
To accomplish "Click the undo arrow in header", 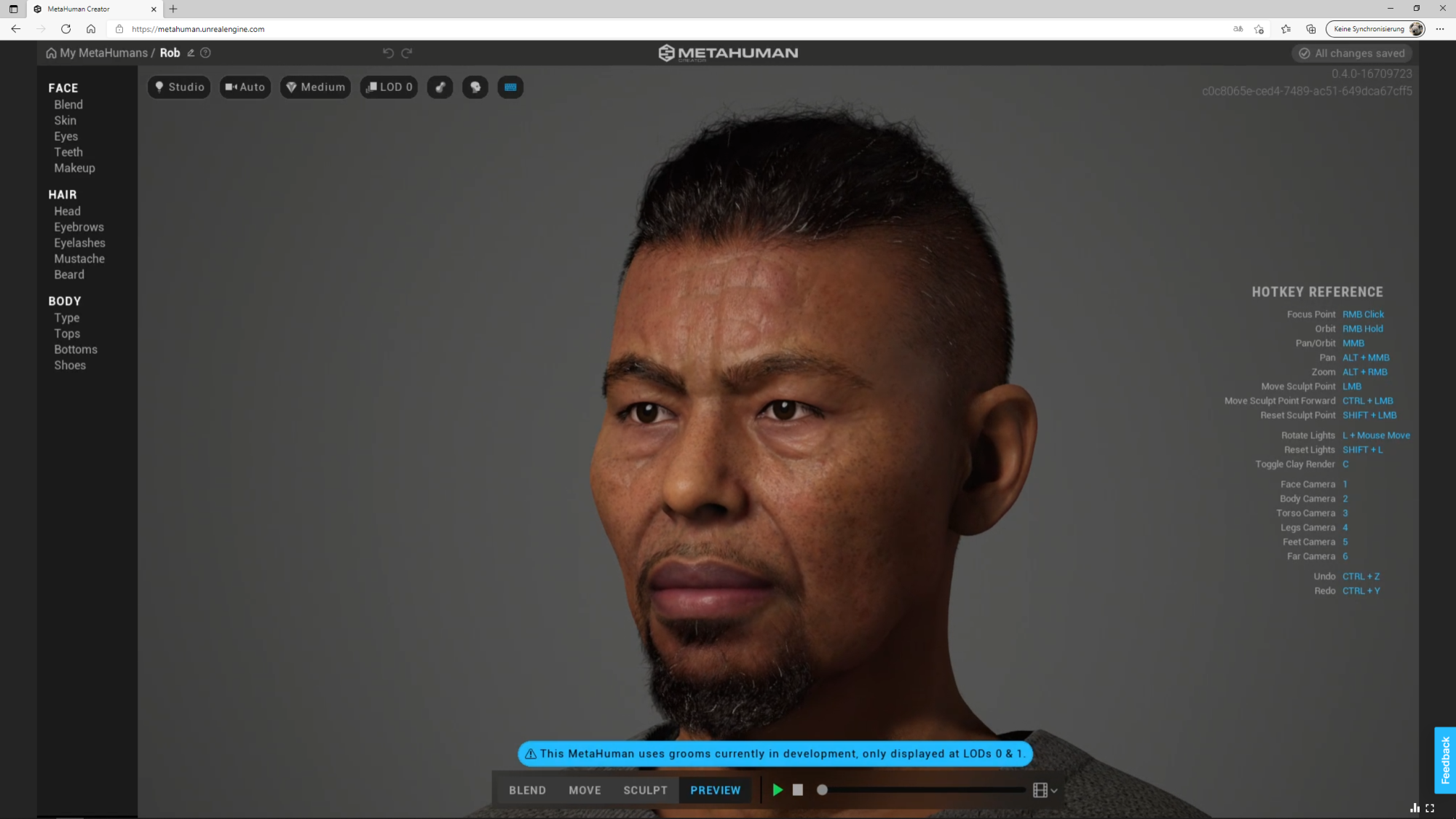I will tap(388, 52).
